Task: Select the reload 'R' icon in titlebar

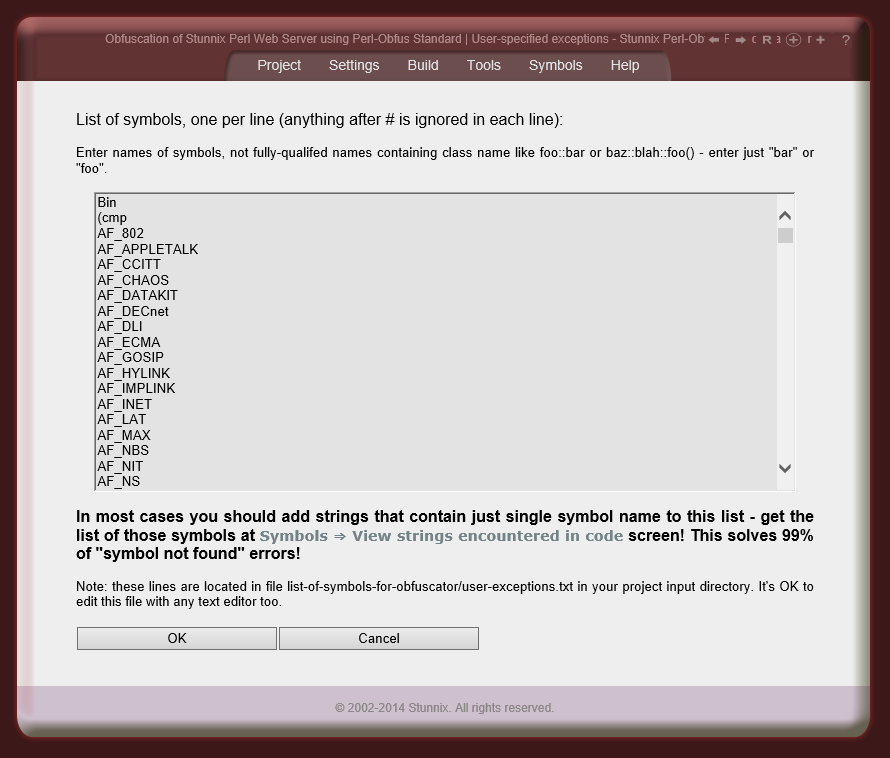Action: click(767, 40)
